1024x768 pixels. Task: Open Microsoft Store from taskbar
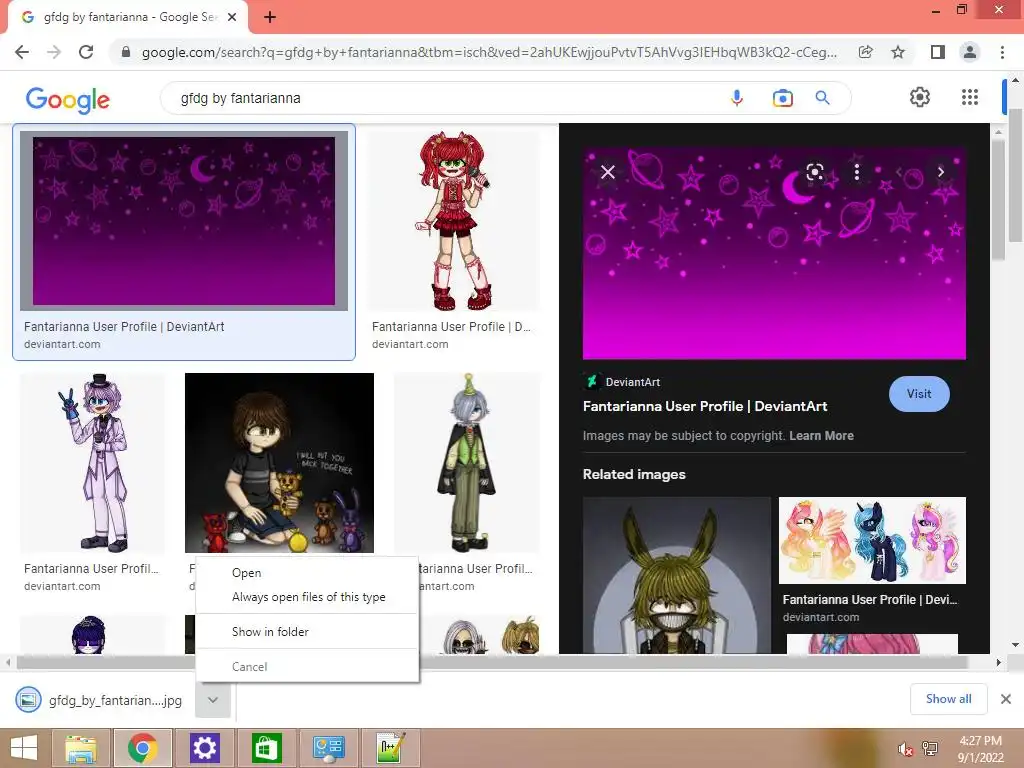click(266, 748)
